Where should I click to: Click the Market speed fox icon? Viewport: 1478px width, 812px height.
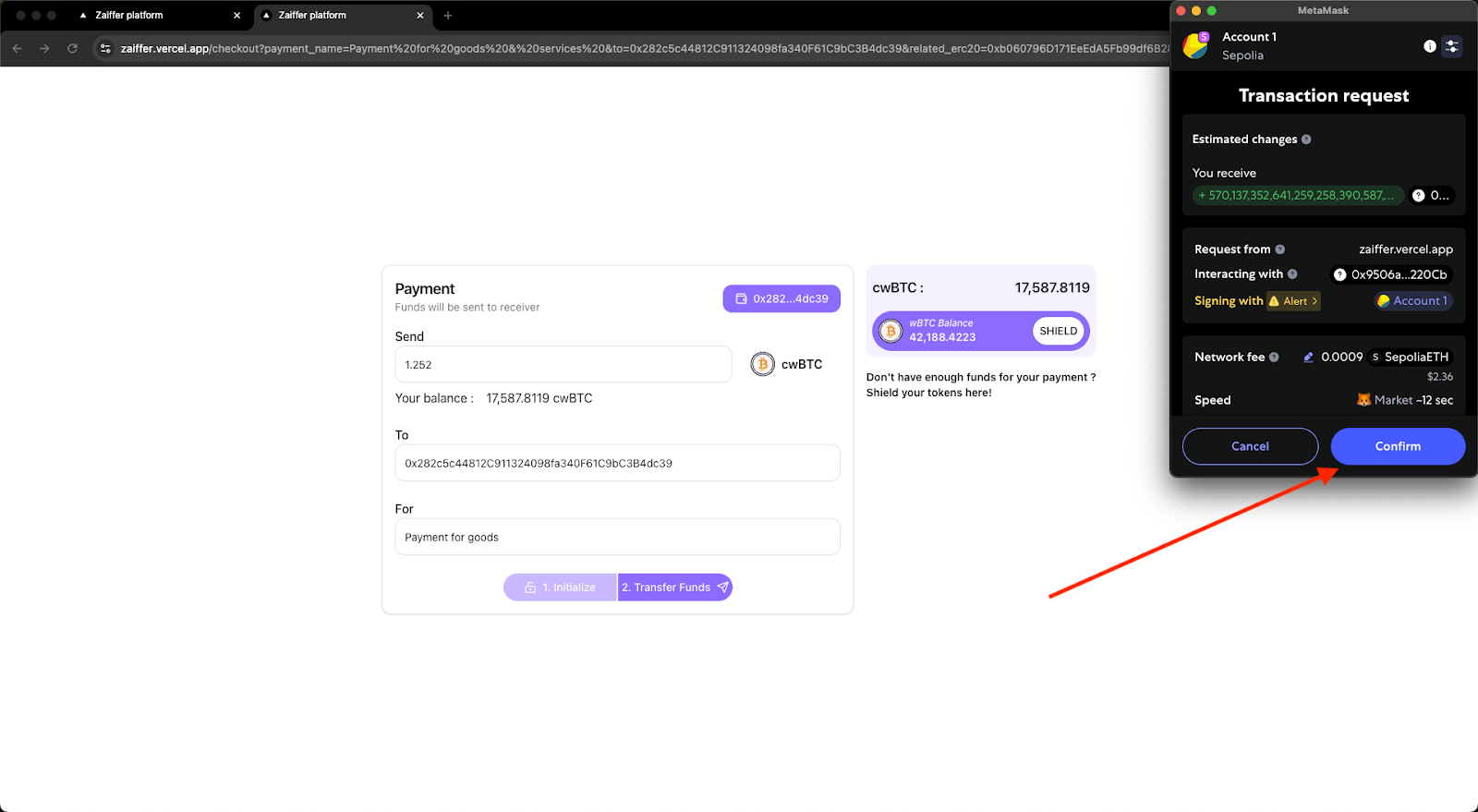point(1363,400)
